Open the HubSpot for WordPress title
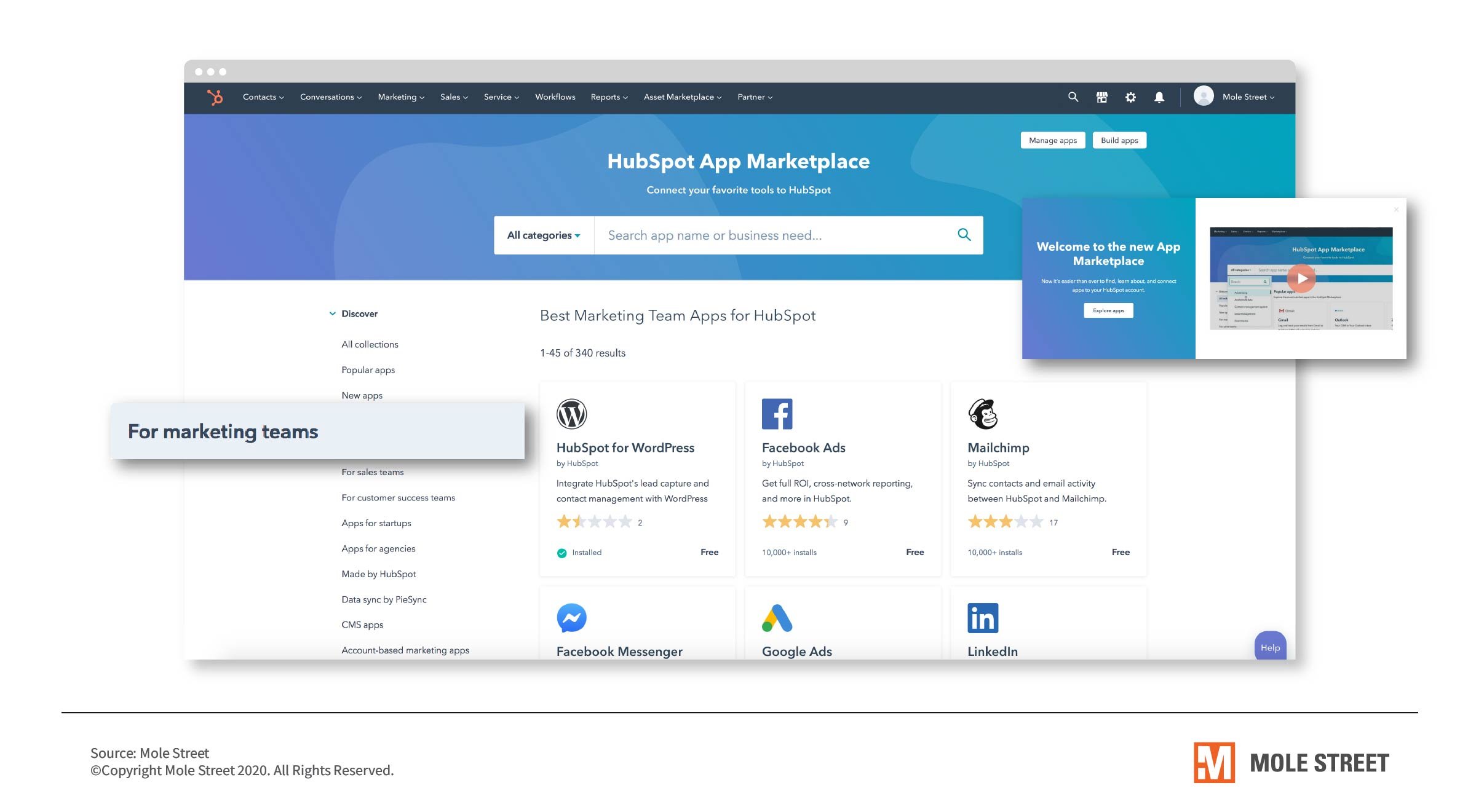Screen dimensions: 1476x812 pos(625,448)
